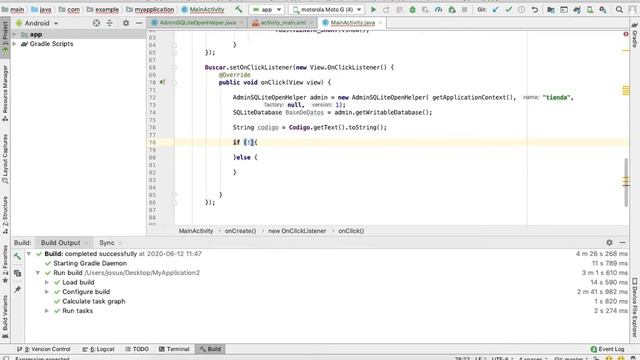
Task: Switch to activity_main.xml tab
Action: (x=283, y=22)
